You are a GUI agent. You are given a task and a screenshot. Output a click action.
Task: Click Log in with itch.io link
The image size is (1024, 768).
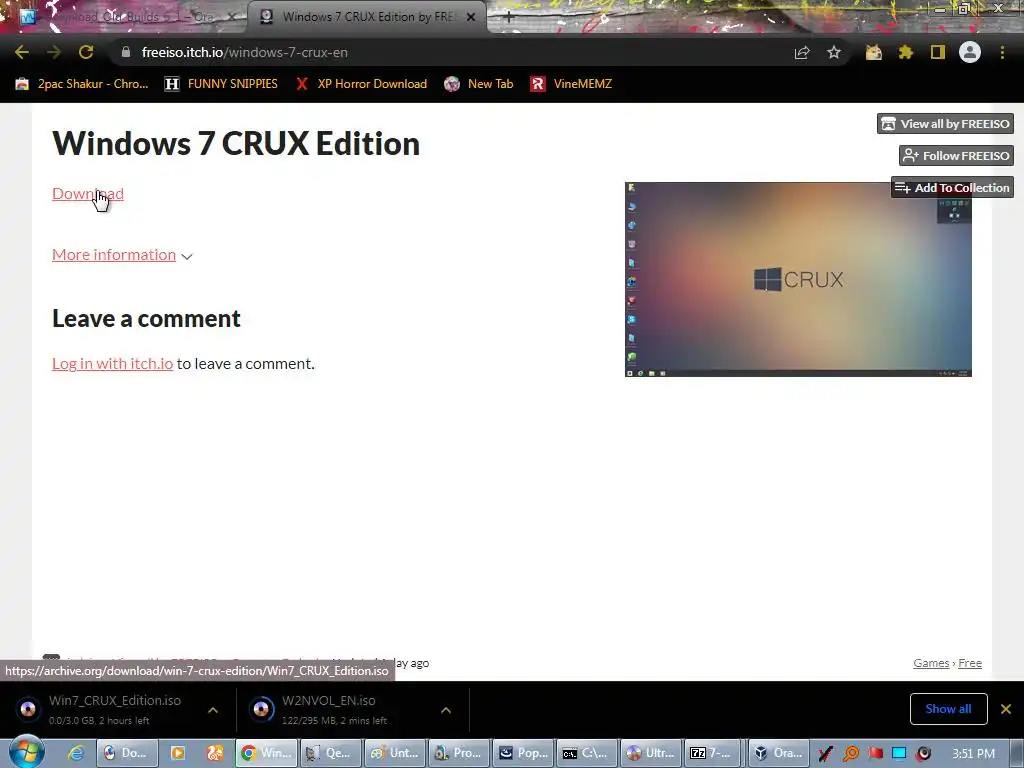coord(112,364)
